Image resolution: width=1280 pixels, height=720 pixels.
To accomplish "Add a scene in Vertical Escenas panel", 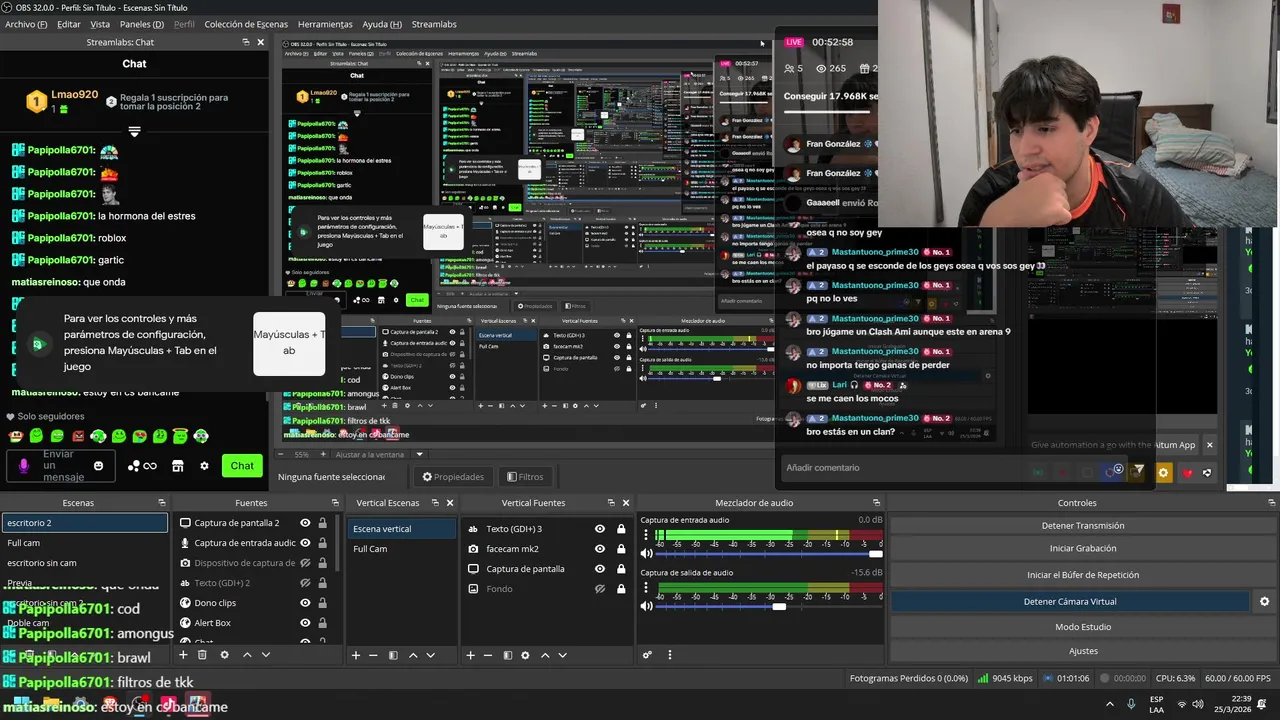I will (355, 655).
